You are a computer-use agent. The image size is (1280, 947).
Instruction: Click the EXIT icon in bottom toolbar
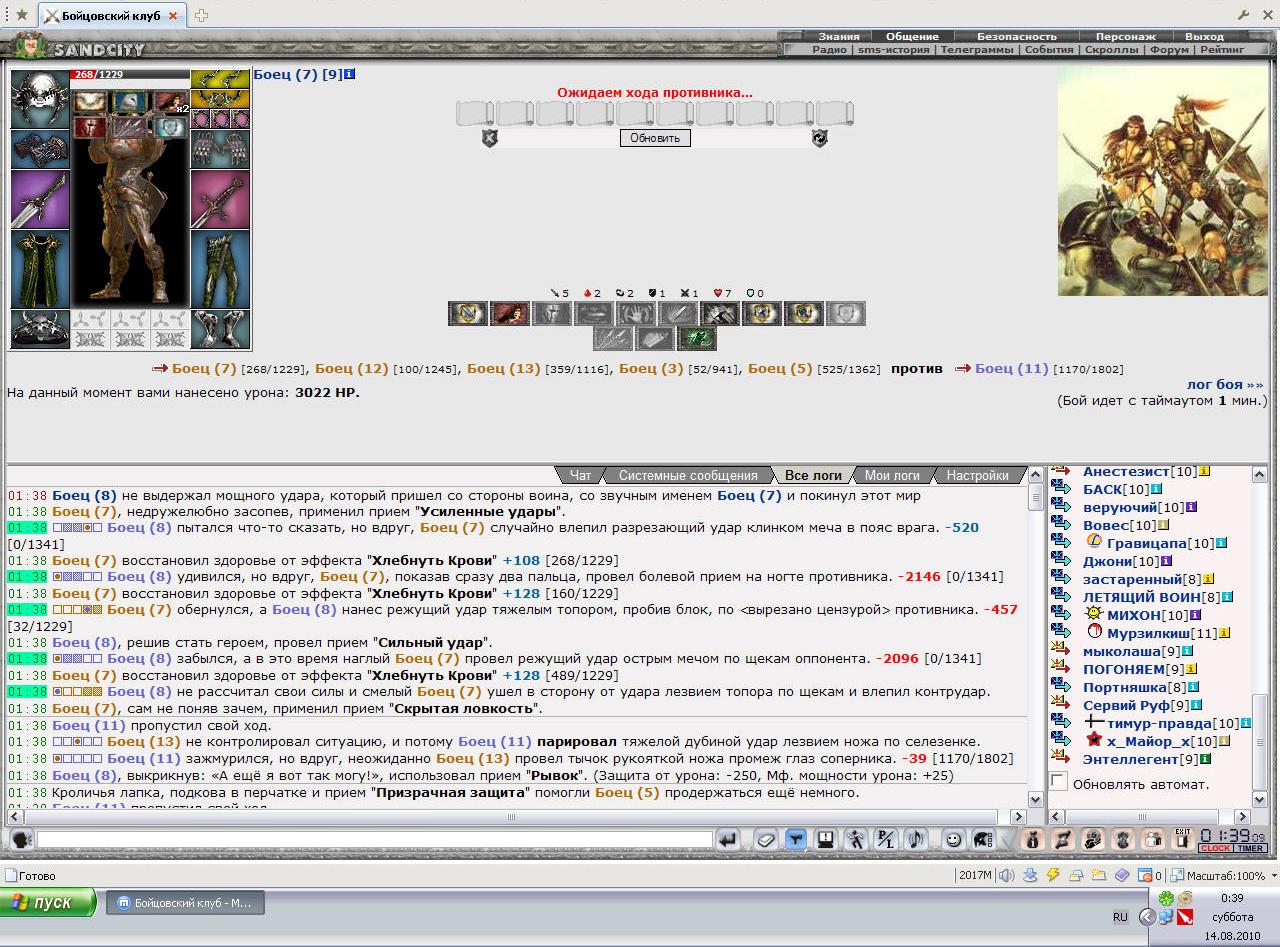click(1183, 839)
